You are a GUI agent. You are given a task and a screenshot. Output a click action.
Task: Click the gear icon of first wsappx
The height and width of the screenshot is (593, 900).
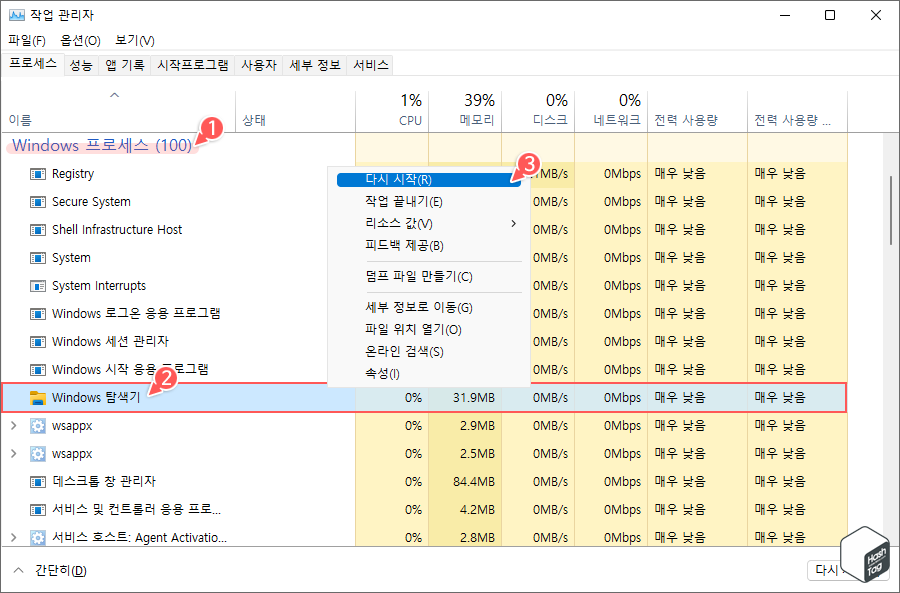[x=37, y=426]
